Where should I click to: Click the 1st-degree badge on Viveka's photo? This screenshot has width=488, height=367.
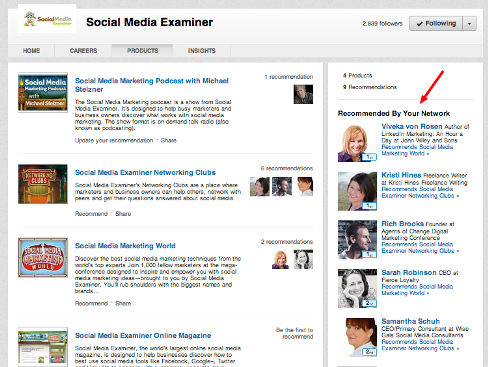[x=369, y=157]
